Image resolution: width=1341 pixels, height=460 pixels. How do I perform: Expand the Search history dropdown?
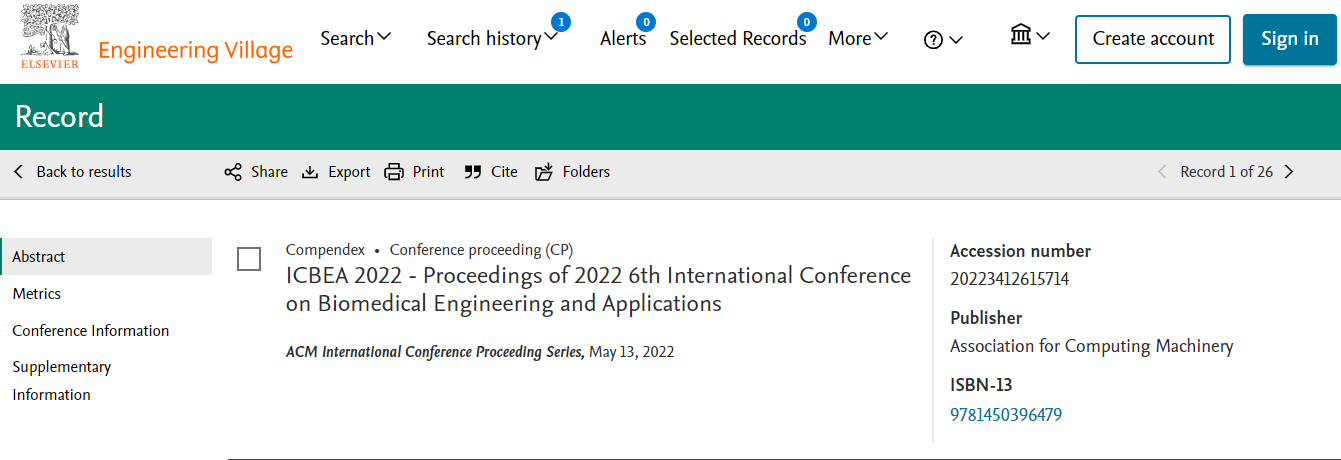[x=492, y=38]
